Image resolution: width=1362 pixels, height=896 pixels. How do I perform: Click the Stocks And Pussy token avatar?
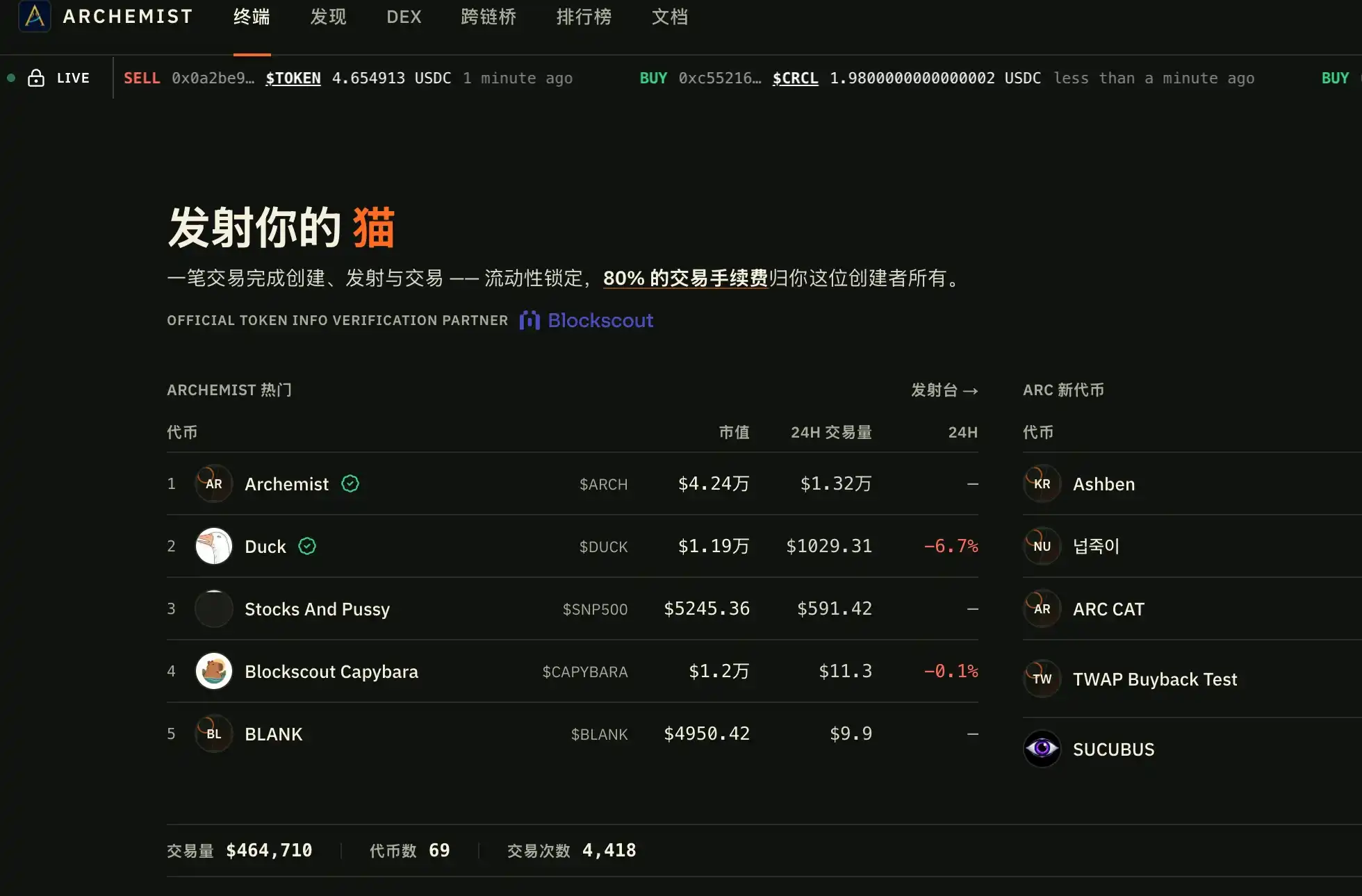(x=214, y=608)
